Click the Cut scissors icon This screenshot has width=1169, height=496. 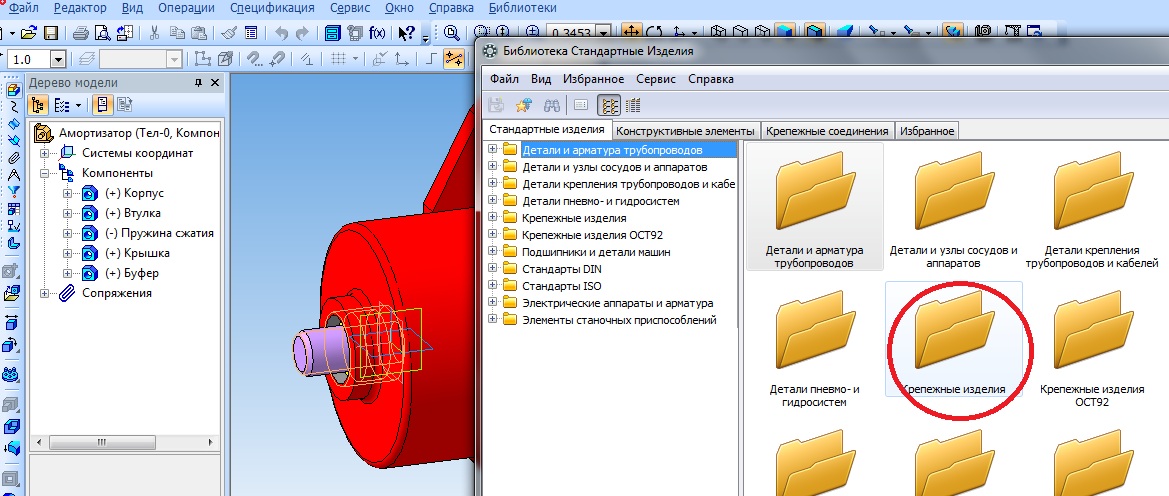tap(154, 33)
